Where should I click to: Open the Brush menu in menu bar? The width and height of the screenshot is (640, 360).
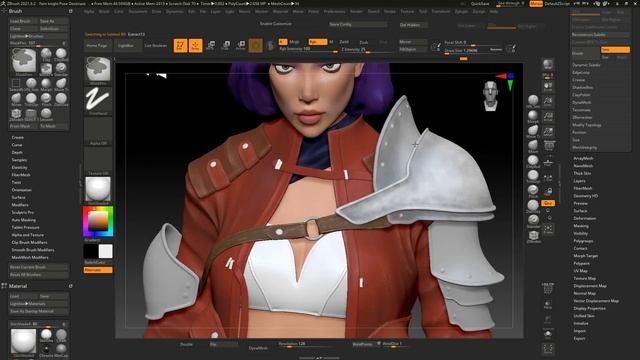click(104, 12)
